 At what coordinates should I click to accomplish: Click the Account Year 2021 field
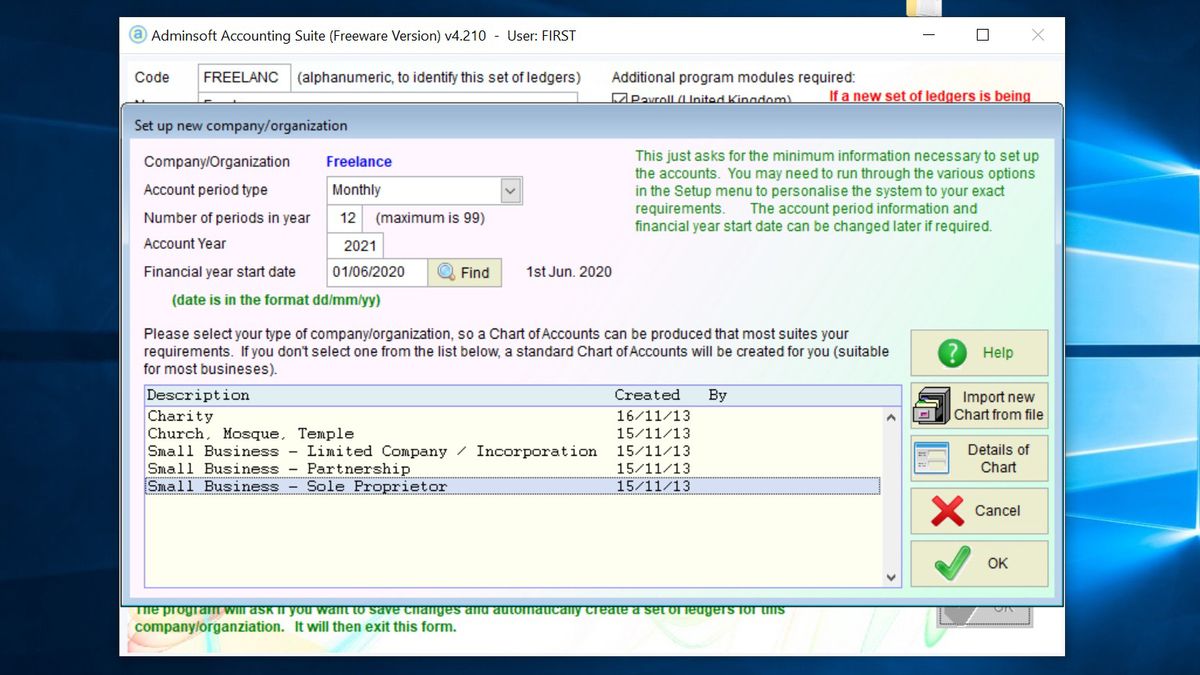click(355, 245)
